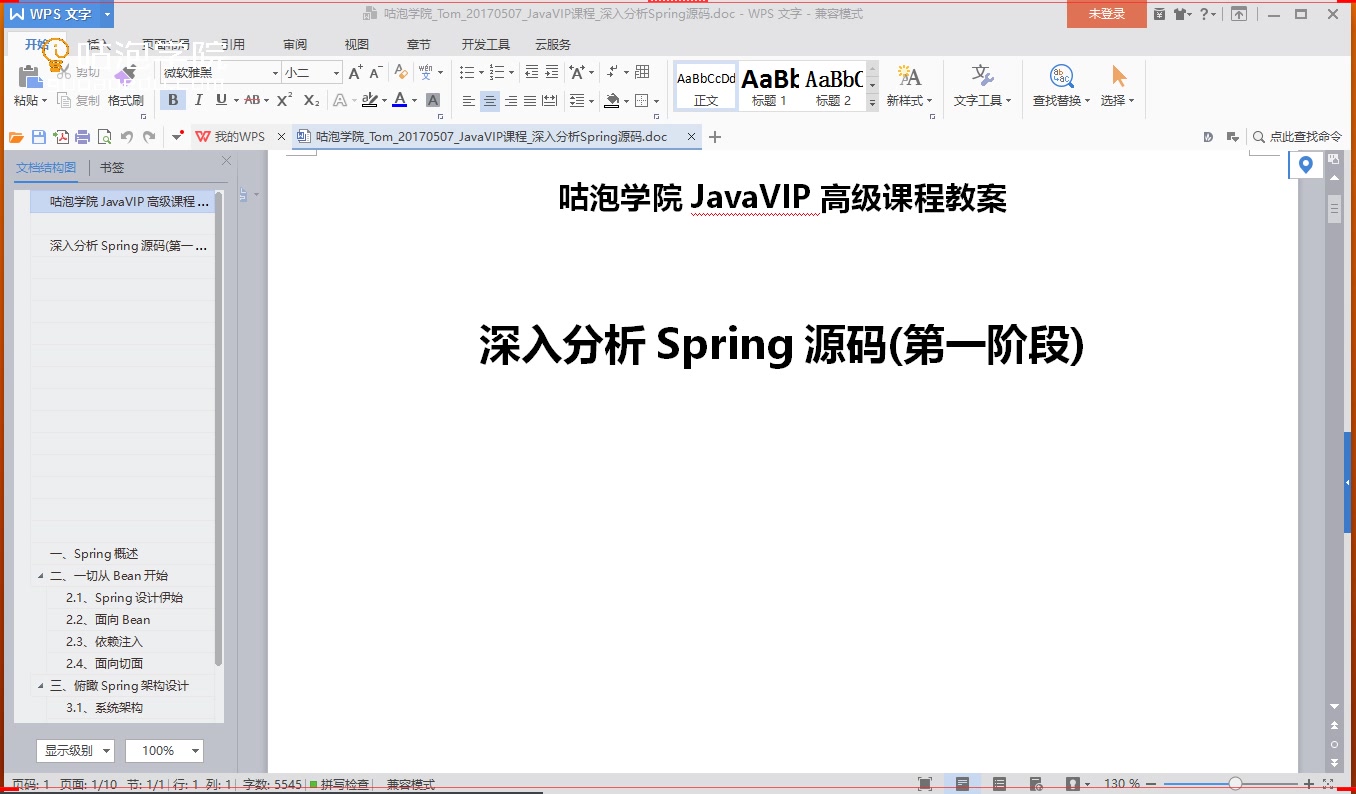Collapse 二、一切从 Bean 开始 tree node
This screenshot has height=794, width=1356.
pyautogui.click(x=41, y=576)
